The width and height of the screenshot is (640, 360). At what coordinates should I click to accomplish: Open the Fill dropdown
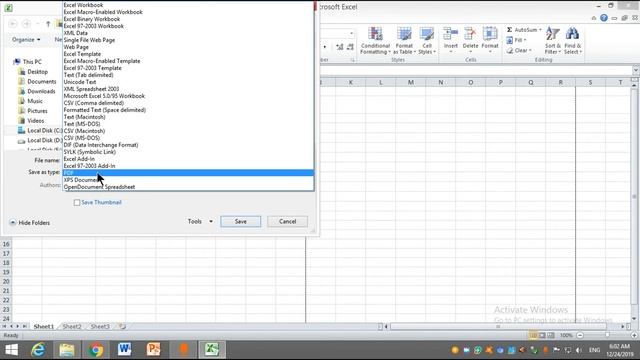tap(516, 40)
